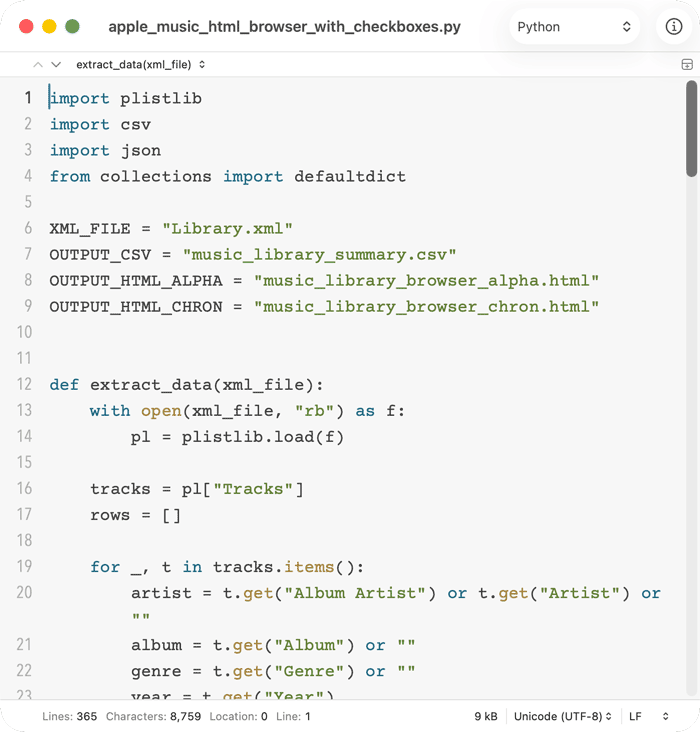Jump to previous function with up chevron
This screenshot has height=732, width=700.
38,64
